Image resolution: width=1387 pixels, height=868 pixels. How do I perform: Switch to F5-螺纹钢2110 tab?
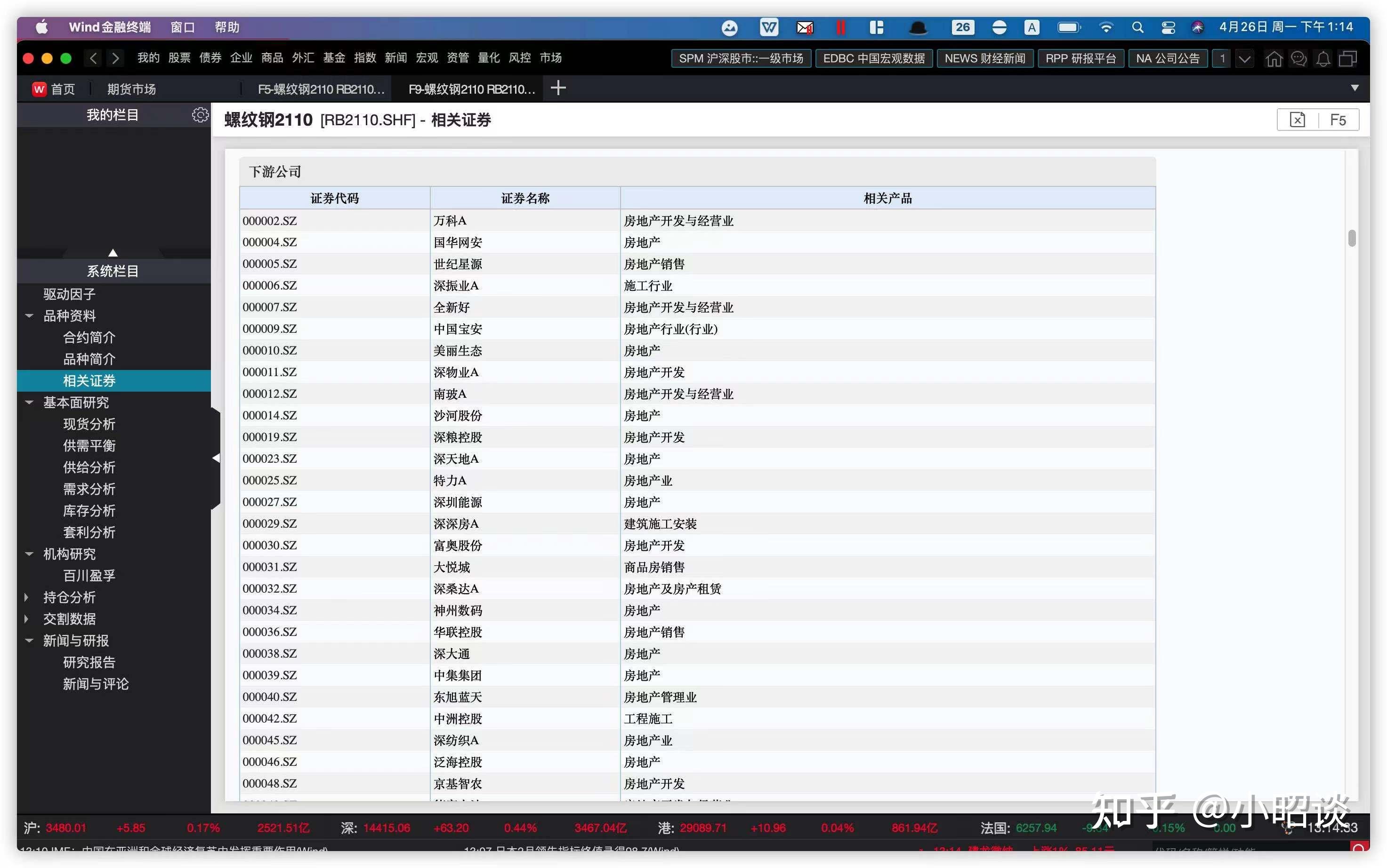click(321, 89)
